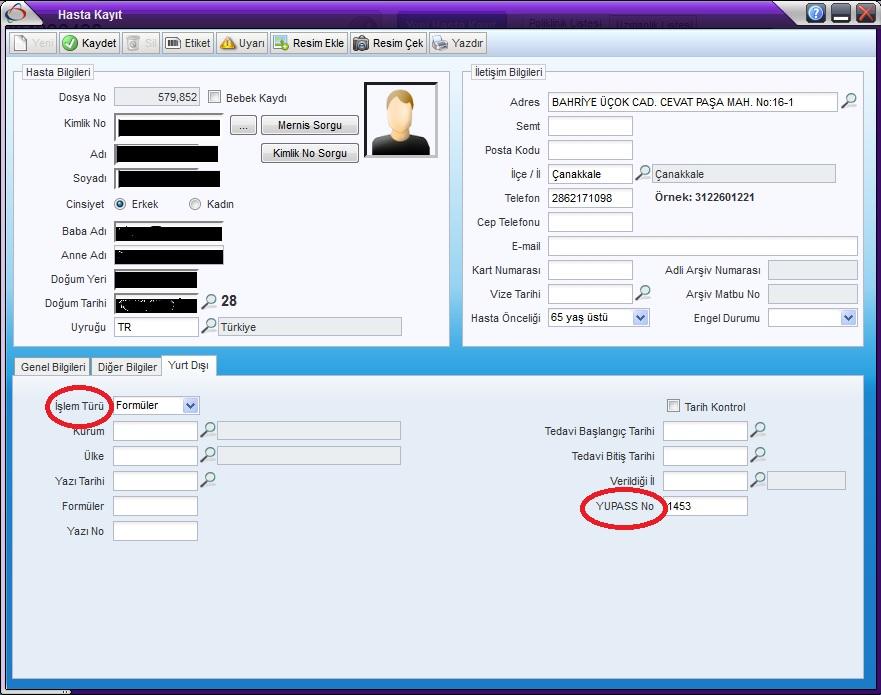Click the Uyarı warning icon

(241, 44)
